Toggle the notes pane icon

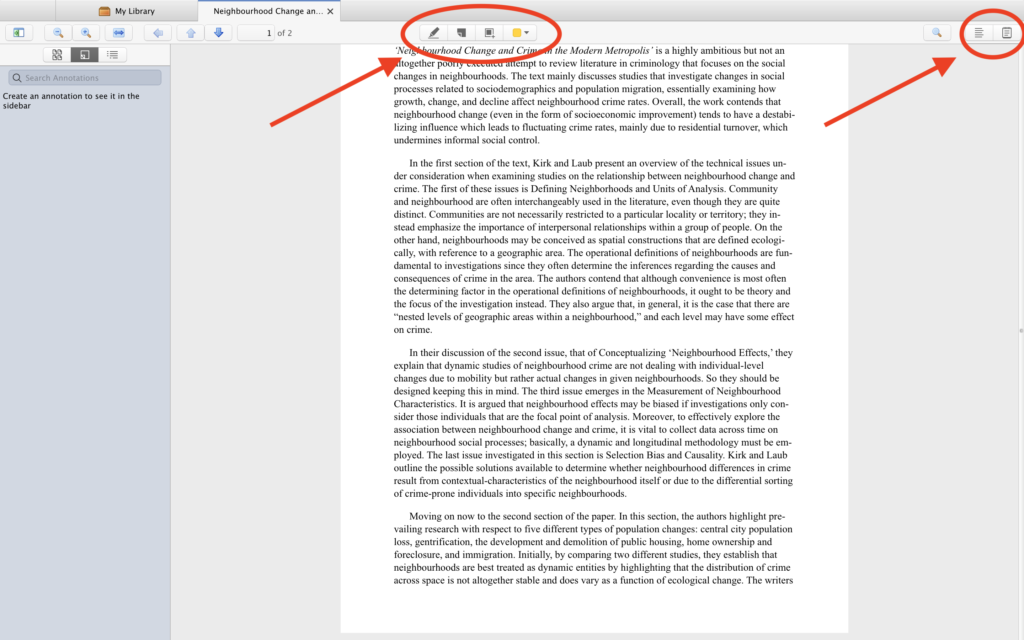(x=1006, y=33)
